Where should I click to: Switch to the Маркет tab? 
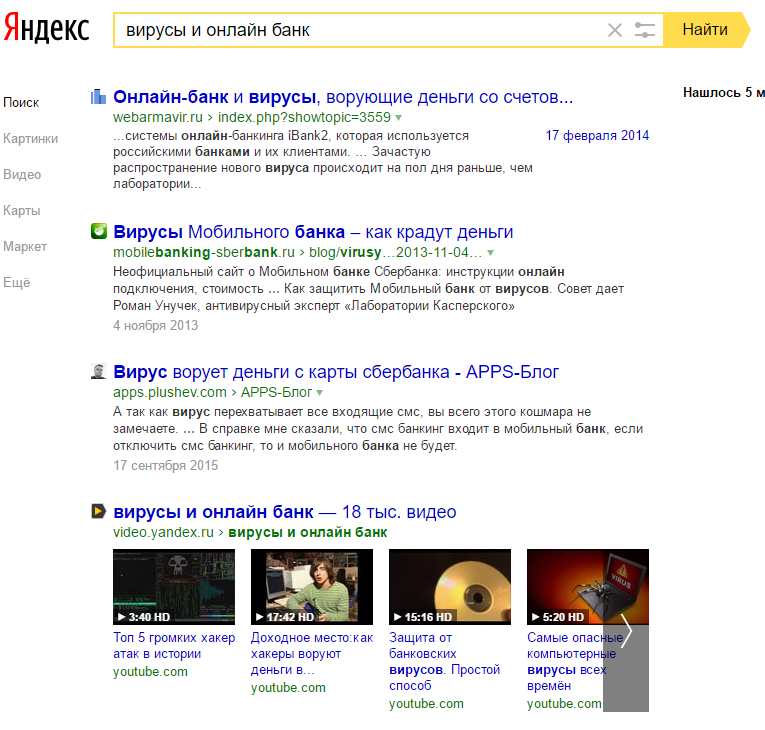(25, 246)
